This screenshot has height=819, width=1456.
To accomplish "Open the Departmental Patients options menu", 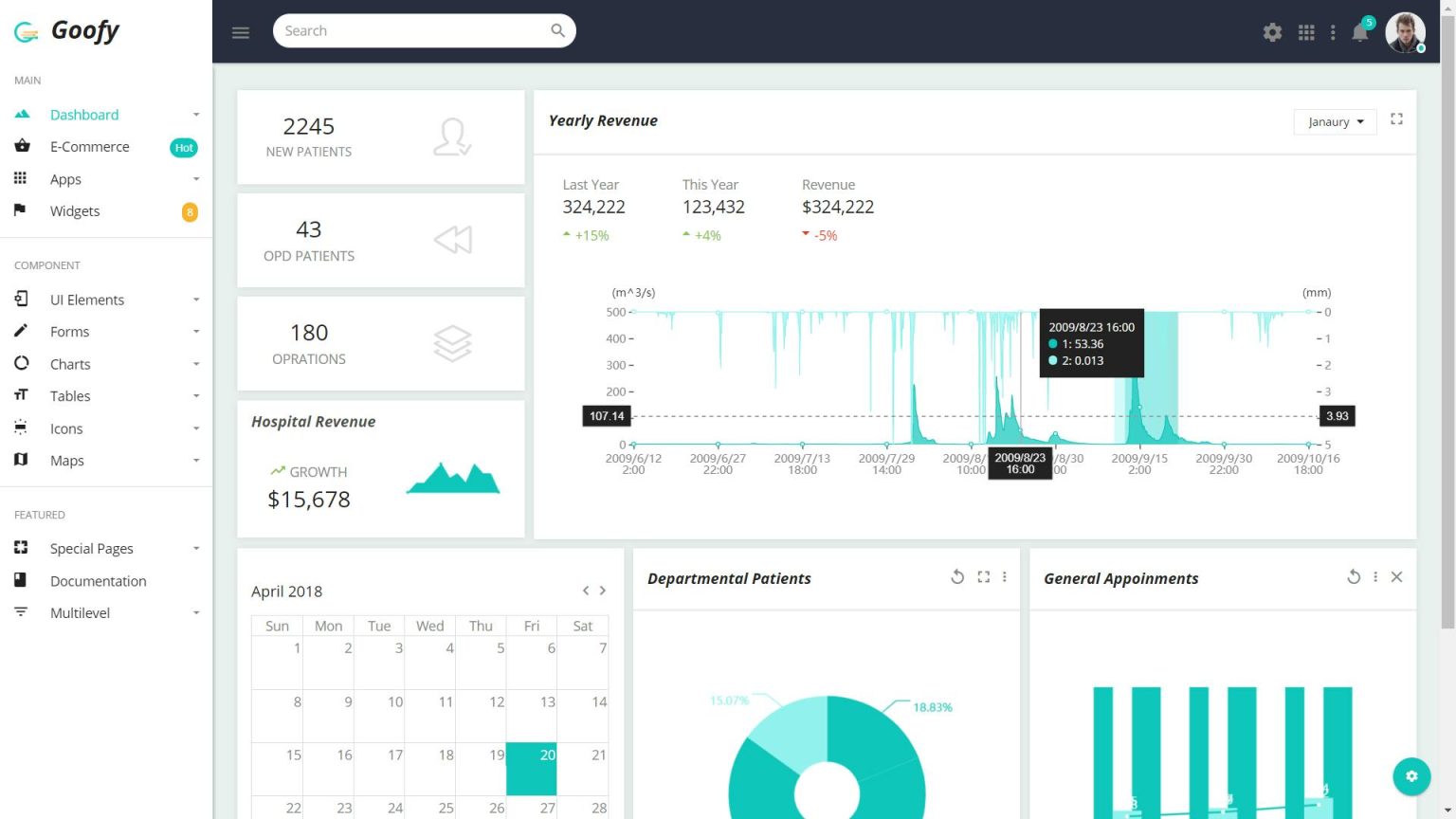I will pyautogui.click(x=1005, y=576).
